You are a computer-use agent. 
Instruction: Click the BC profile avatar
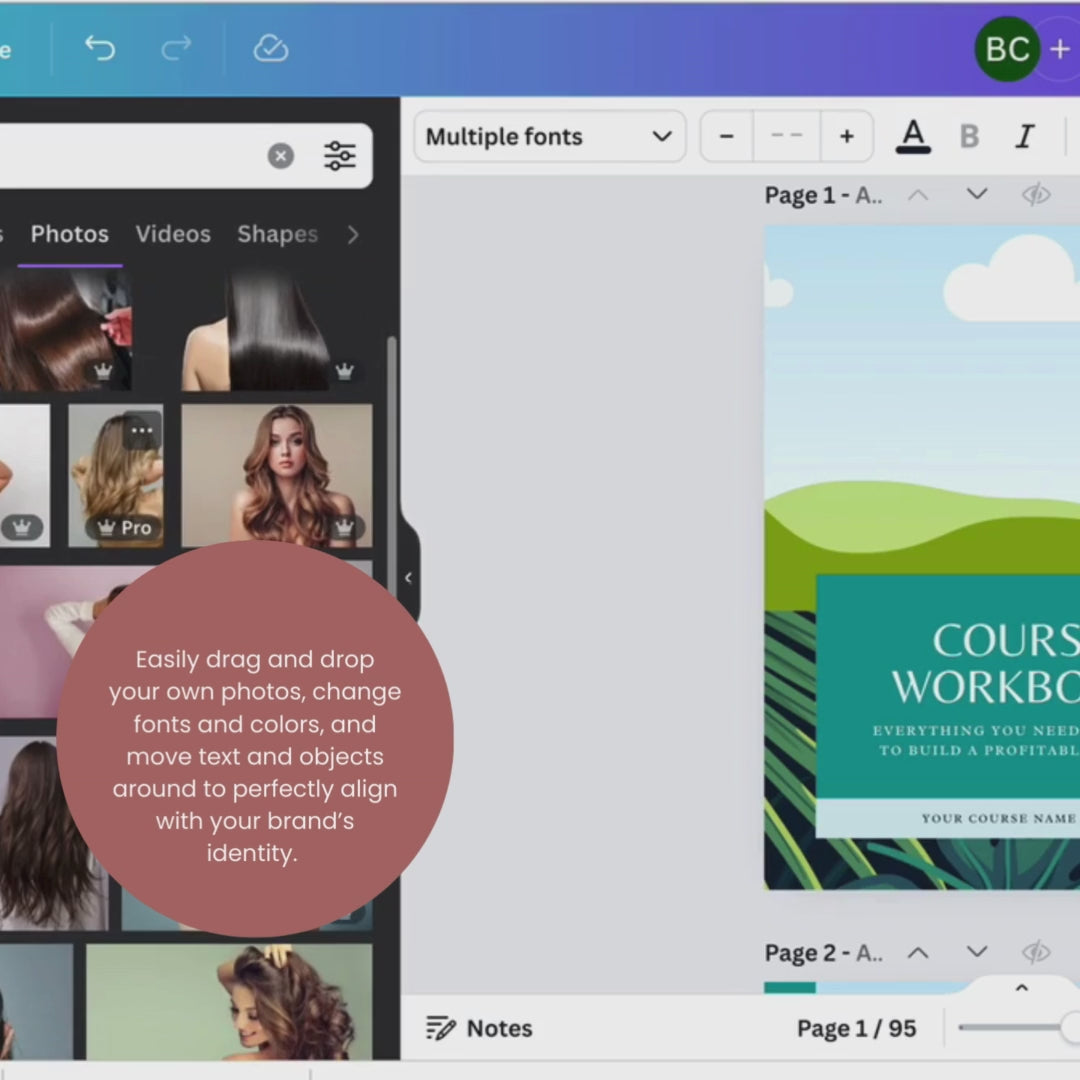1007,48
